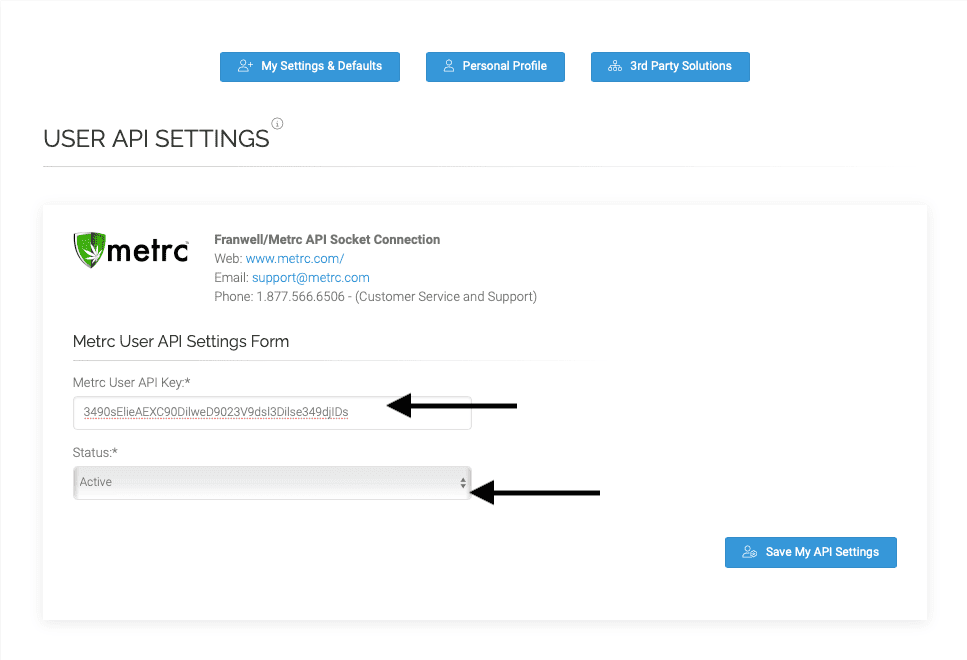The height and width of the screenshot is (660, 967).
Task: Open 3rd Party Solutions page
Action: (x=670, y=67)
